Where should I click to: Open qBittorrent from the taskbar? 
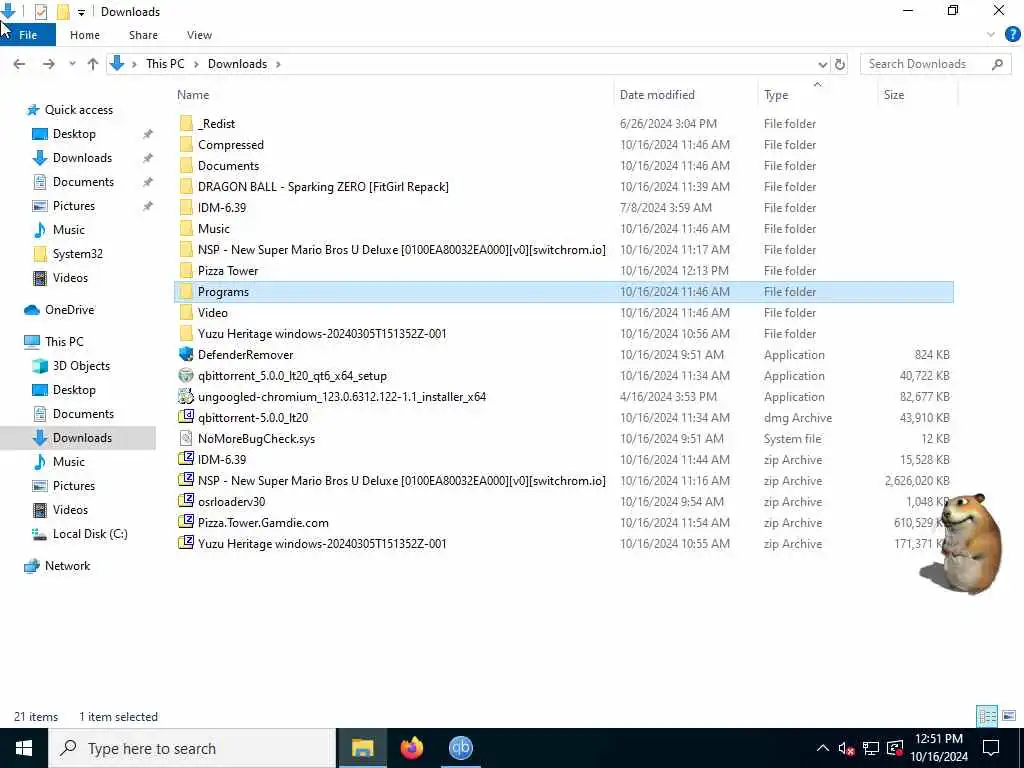point(460,748)
